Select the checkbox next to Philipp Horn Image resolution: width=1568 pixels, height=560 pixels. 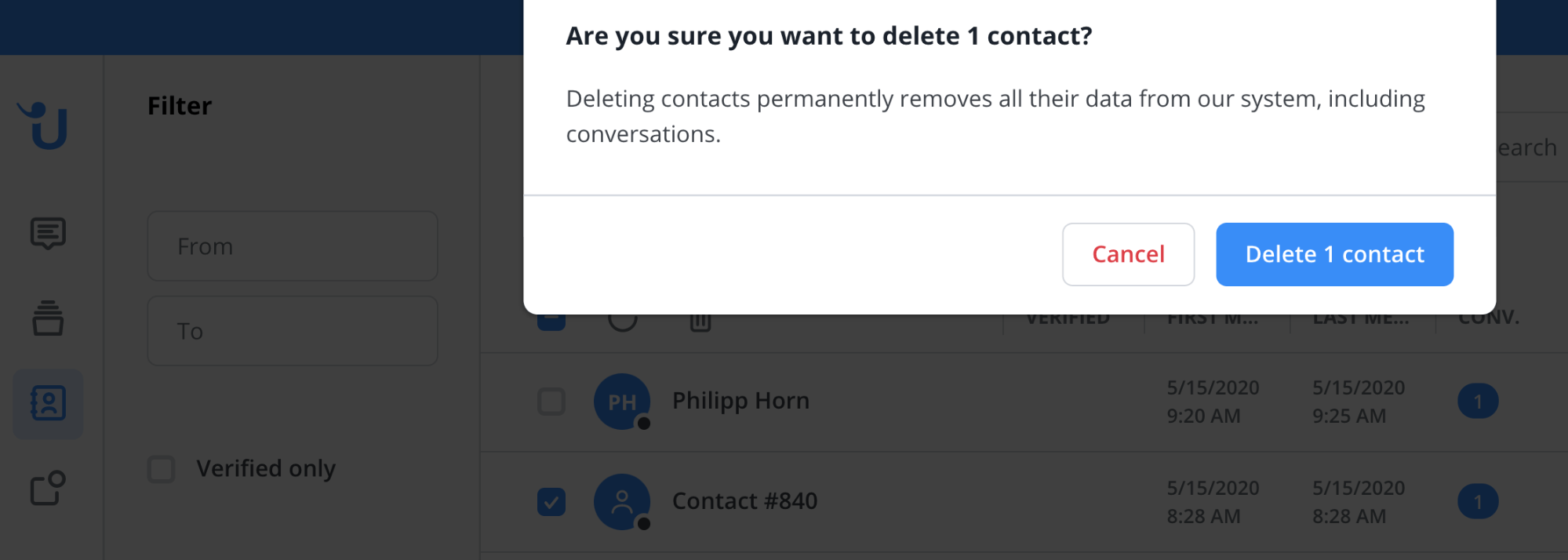[551, 401]
